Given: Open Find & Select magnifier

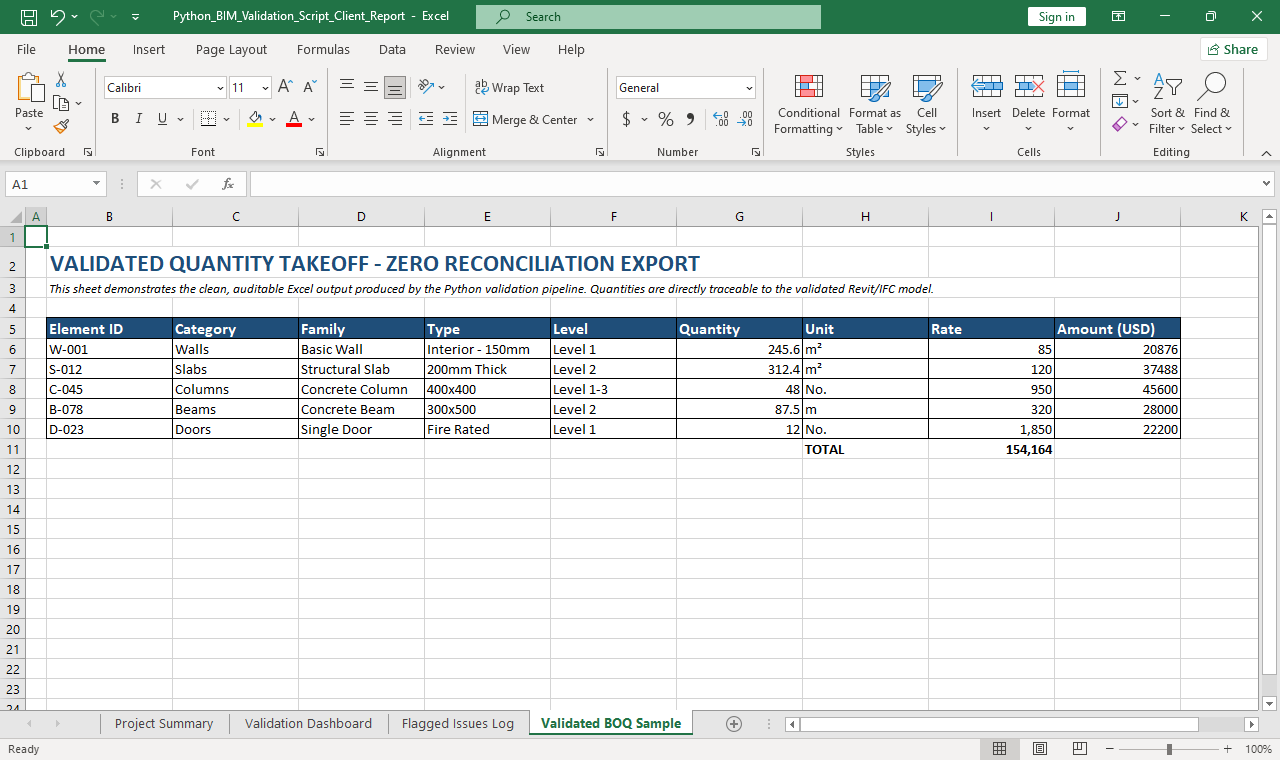Looking at the screenshot, I should 1212,104.
